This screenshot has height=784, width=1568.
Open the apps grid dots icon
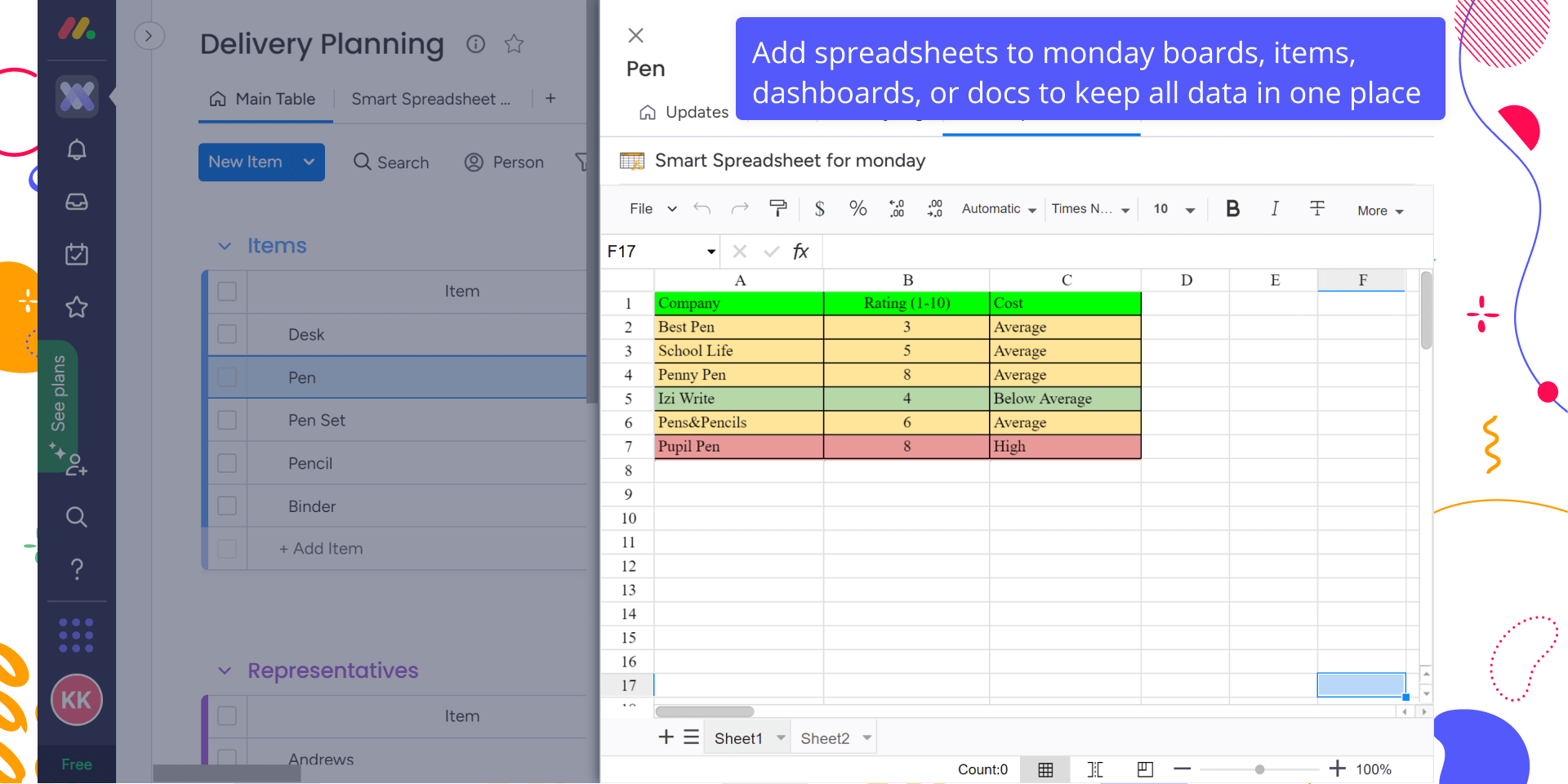click(77, 635)
